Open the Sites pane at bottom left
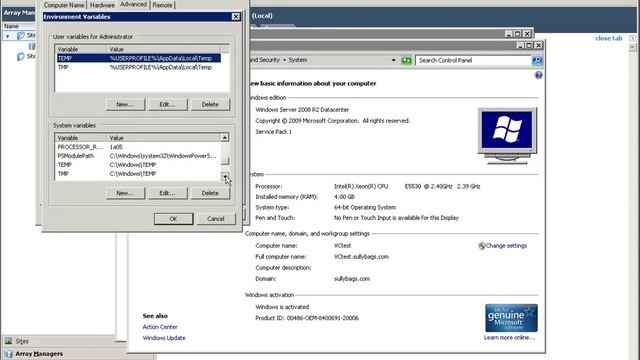The width and height of the screenshot is (640, 360). coord(58,341)
